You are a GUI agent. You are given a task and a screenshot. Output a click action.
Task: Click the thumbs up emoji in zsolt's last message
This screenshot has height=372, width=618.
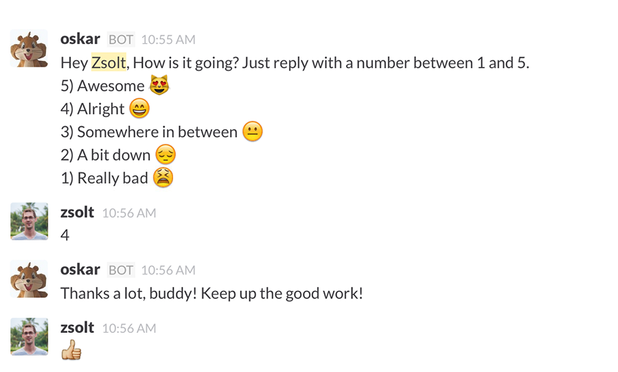coord(71,350)
